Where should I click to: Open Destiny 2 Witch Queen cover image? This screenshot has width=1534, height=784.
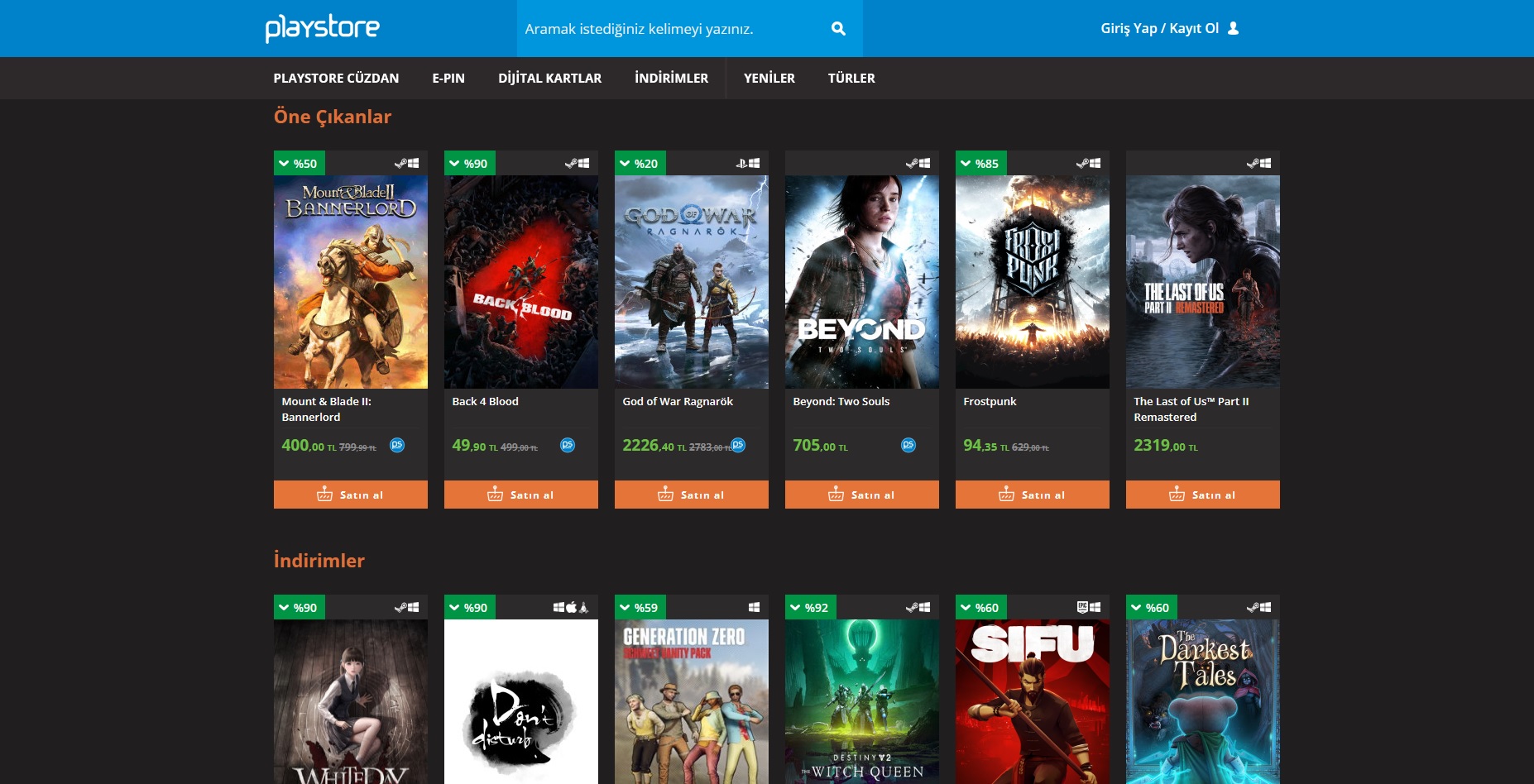(862, 701)
